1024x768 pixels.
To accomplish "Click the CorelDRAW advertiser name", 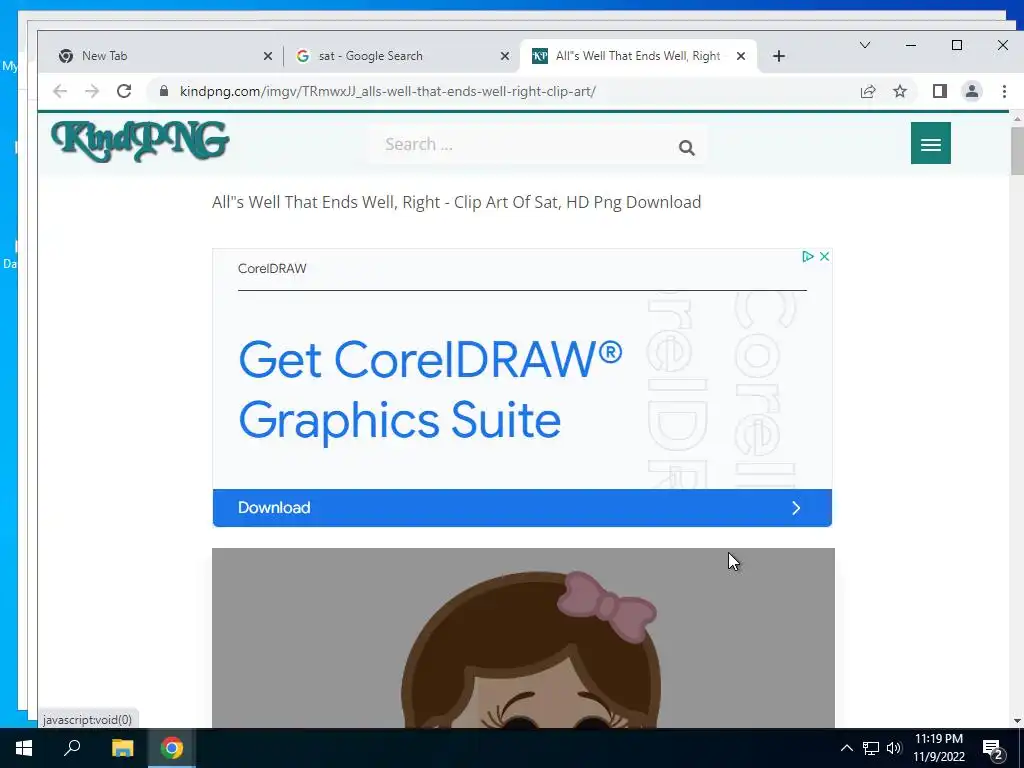I will coord(272,268).
